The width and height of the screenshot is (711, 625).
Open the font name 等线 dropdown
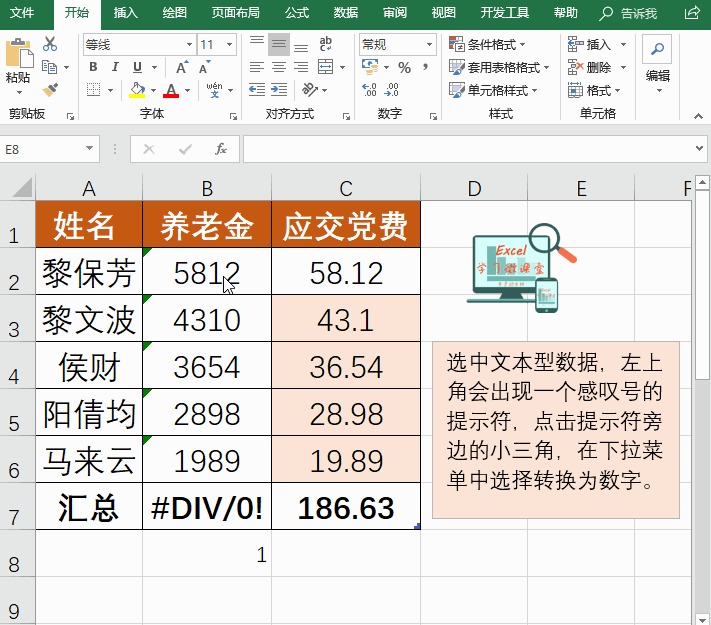click(x=189, y=44)
